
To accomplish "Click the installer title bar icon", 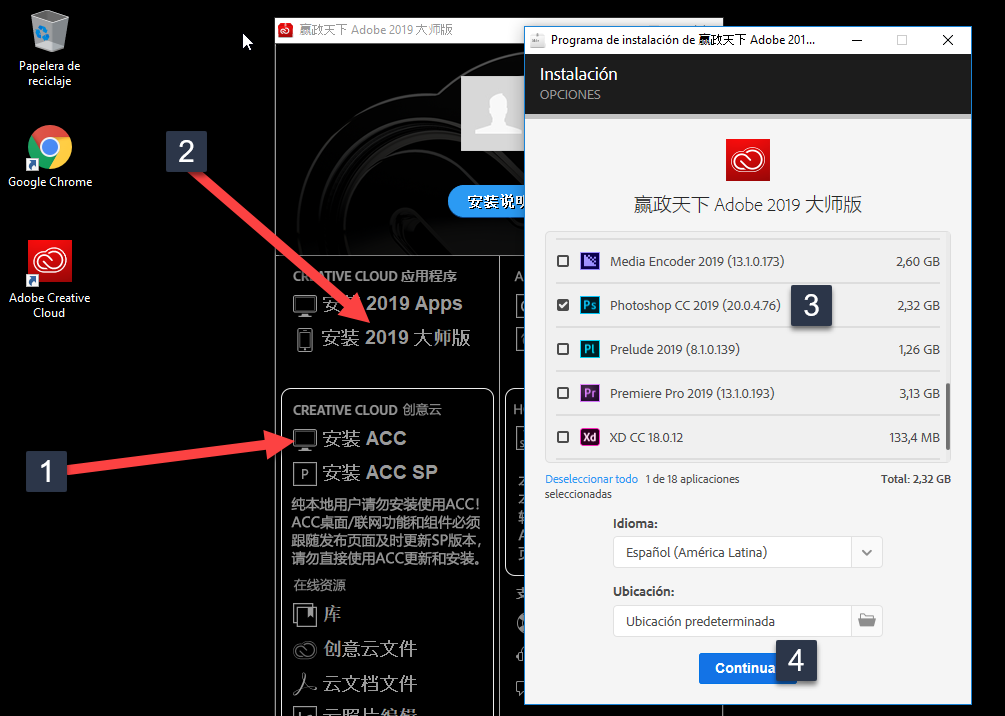I will tap(538, 40).
